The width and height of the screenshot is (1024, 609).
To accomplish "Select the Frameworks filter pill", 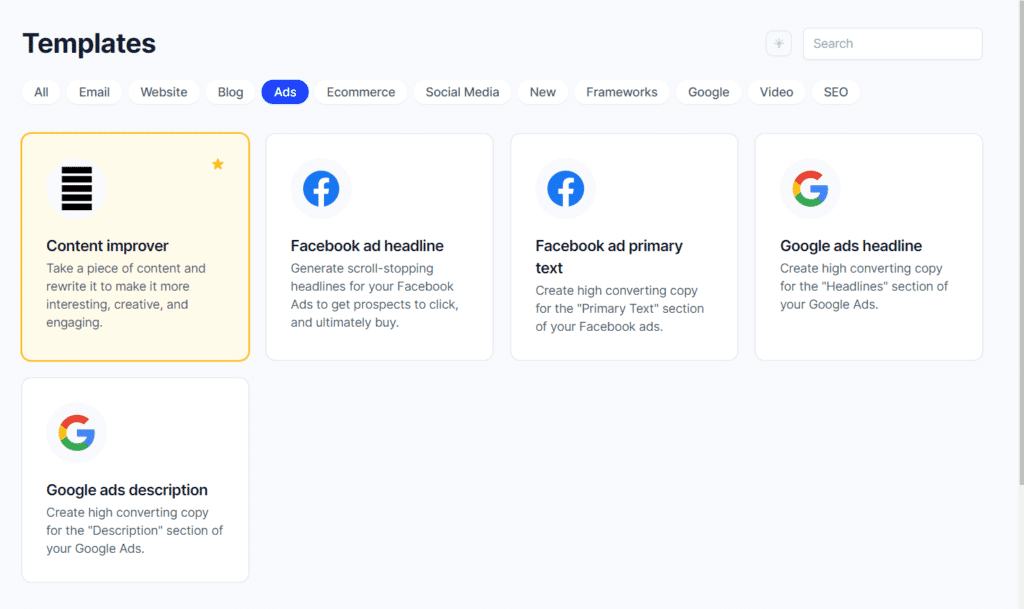I will tap(622, 92).
